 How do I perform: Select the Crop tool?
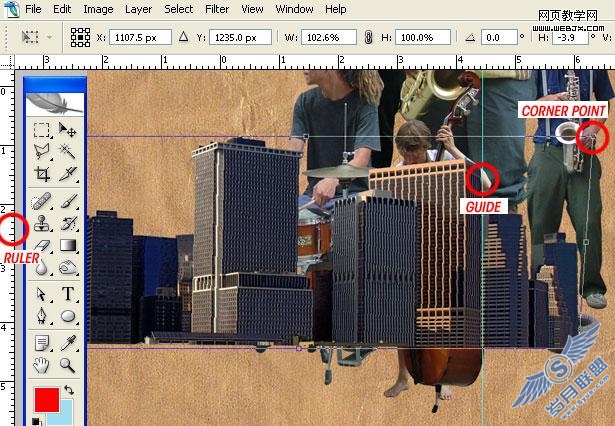[x=42, y=174]
